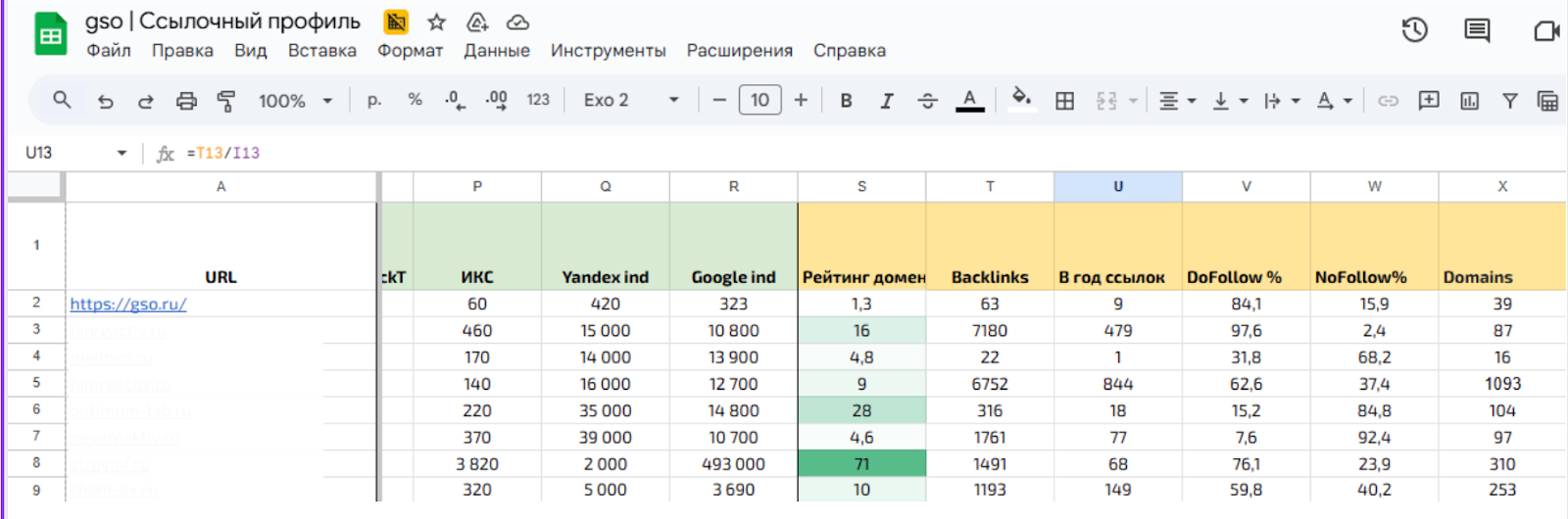Click the merge cells icon
This screenshot has height=519, width=1568.
tap(1106, 101)
